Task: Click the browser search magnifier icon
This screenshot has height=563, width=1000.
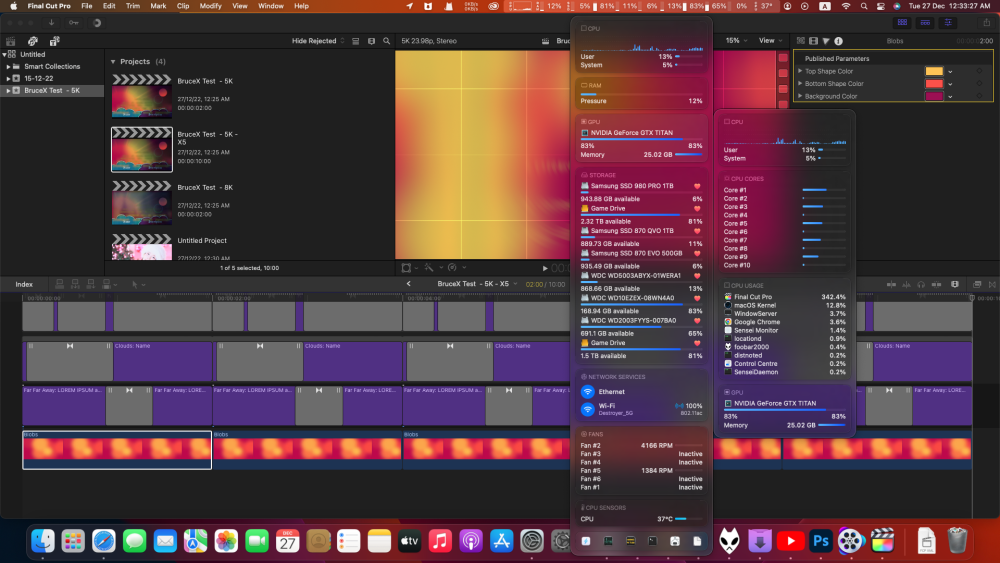Action: coord(386,41)
